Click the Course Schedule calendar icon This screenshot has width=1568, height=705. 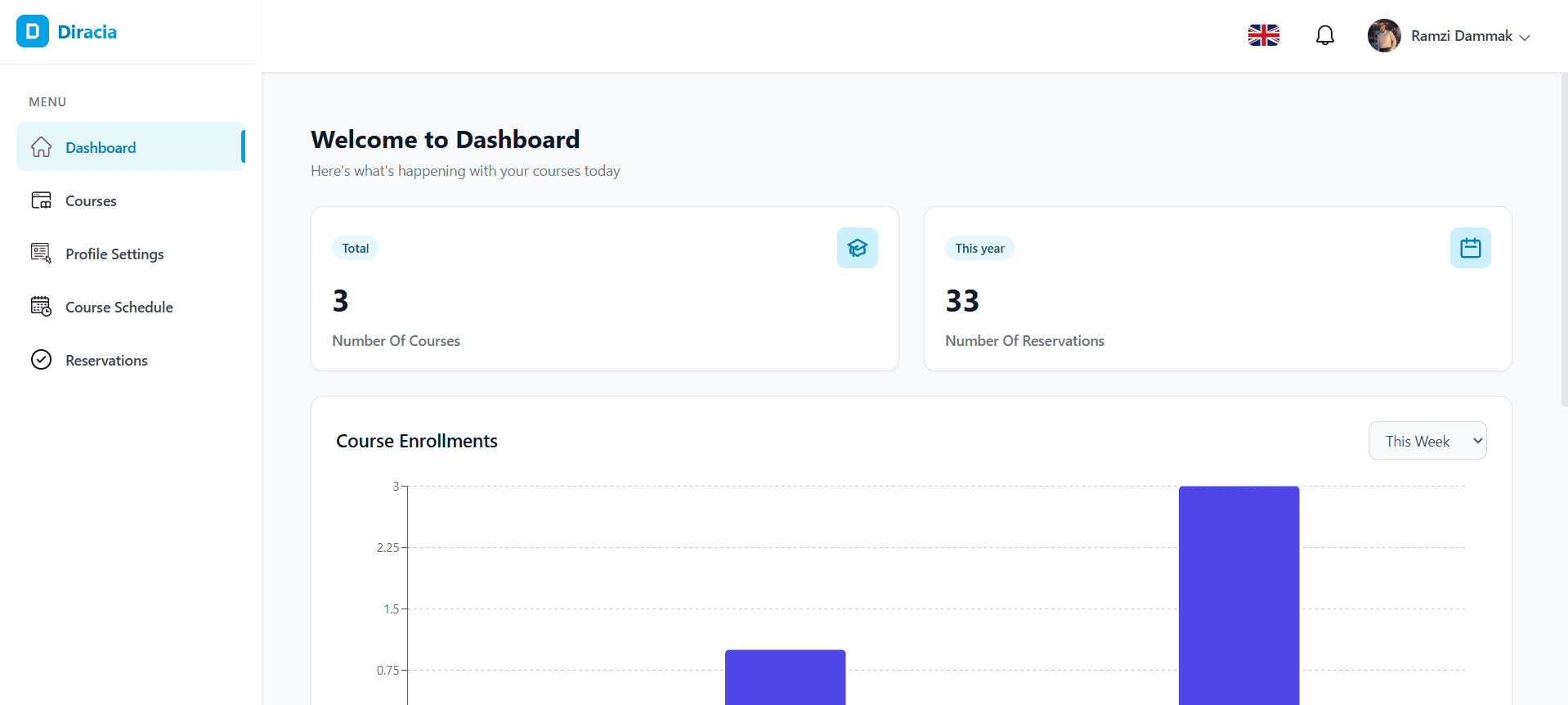pos(41,307)
